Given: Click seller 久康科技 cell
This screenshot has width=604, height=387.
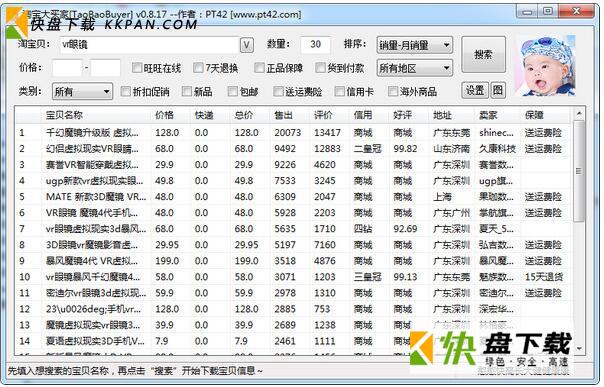Looking at the screenshot, I should (x=497, y=149).
